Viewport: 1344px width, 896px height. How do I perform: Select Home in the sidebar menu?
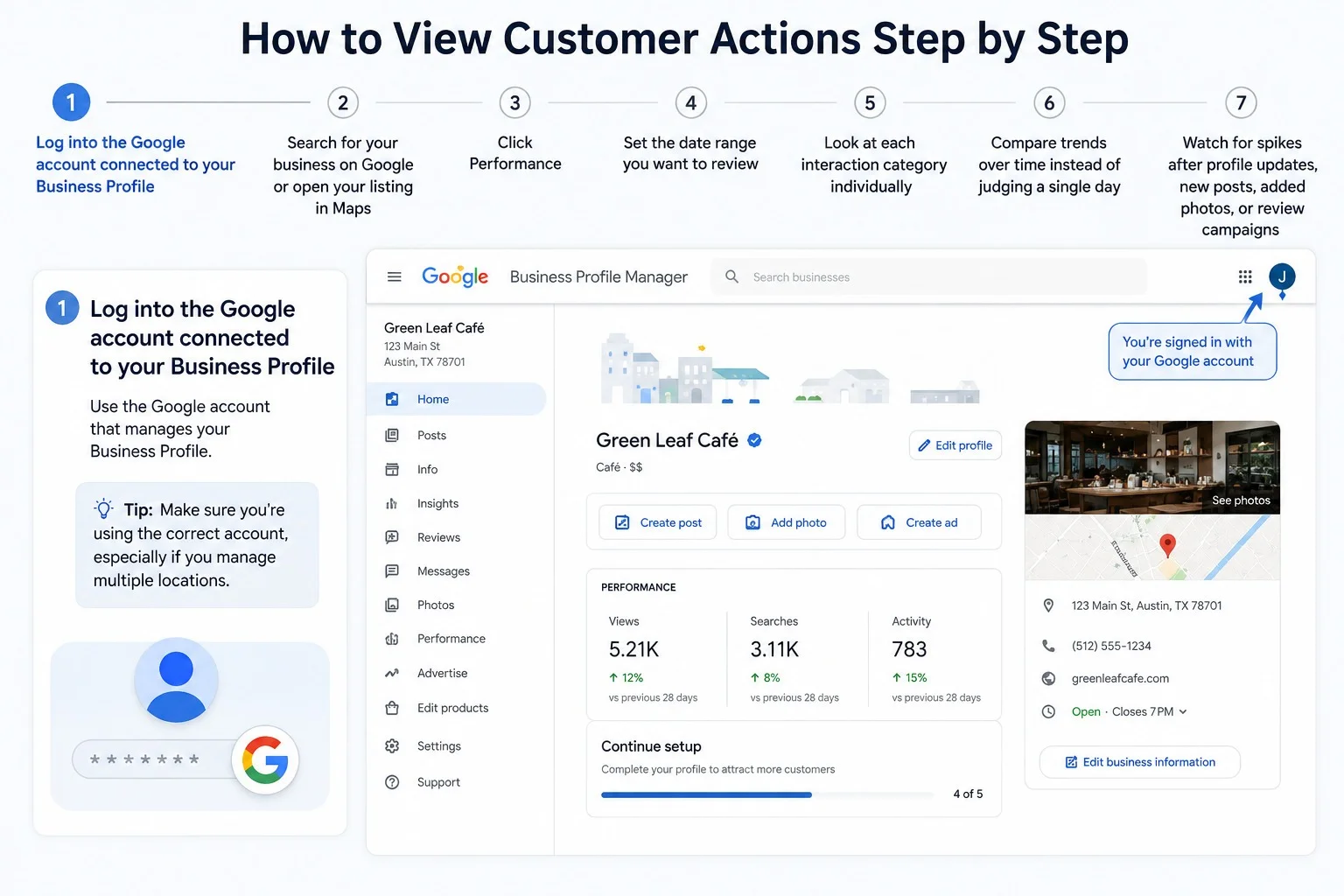456,399
